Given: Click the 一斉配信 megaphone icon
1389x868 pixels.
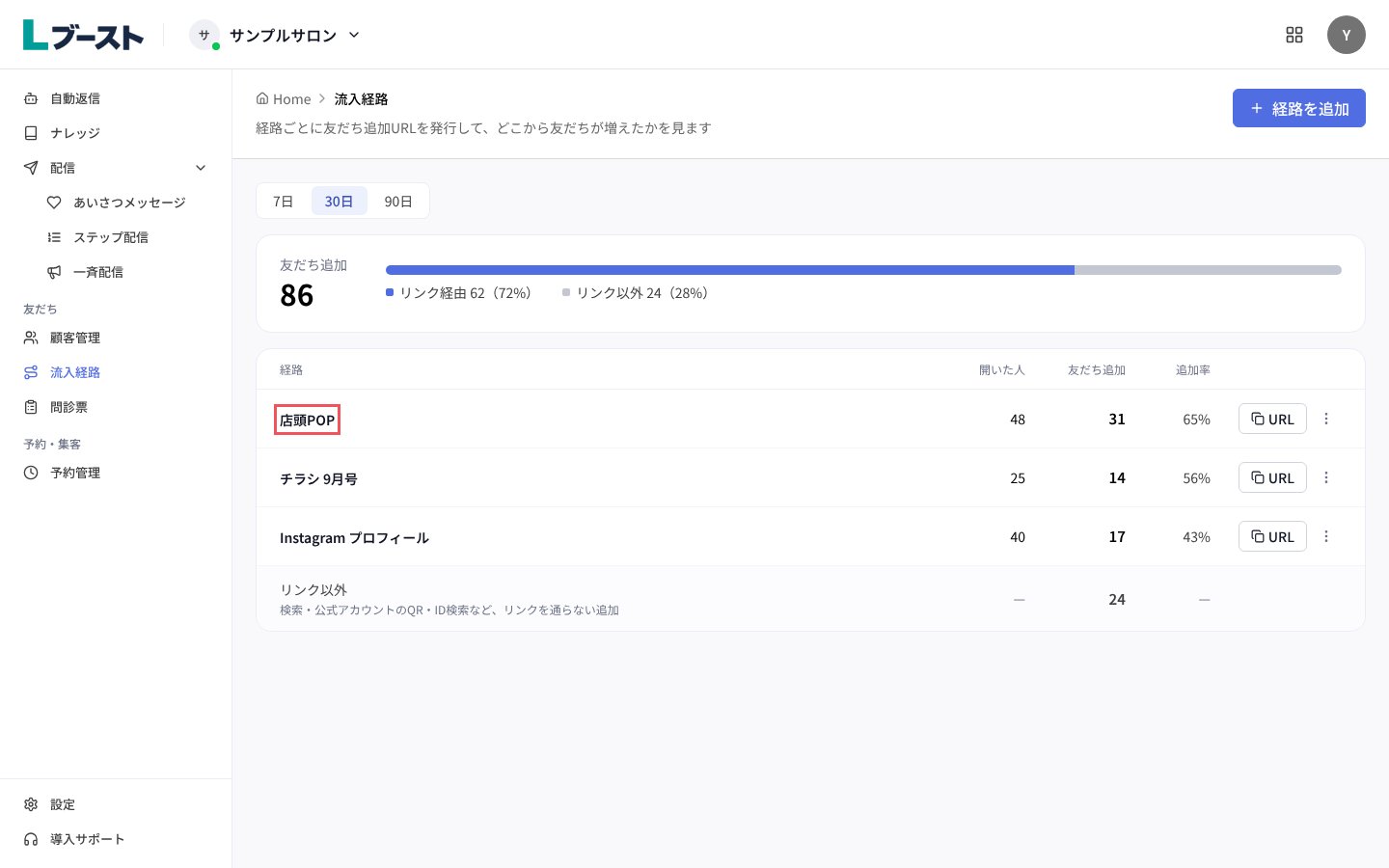Looking at the screenshot, I should [x=54, y=272].
